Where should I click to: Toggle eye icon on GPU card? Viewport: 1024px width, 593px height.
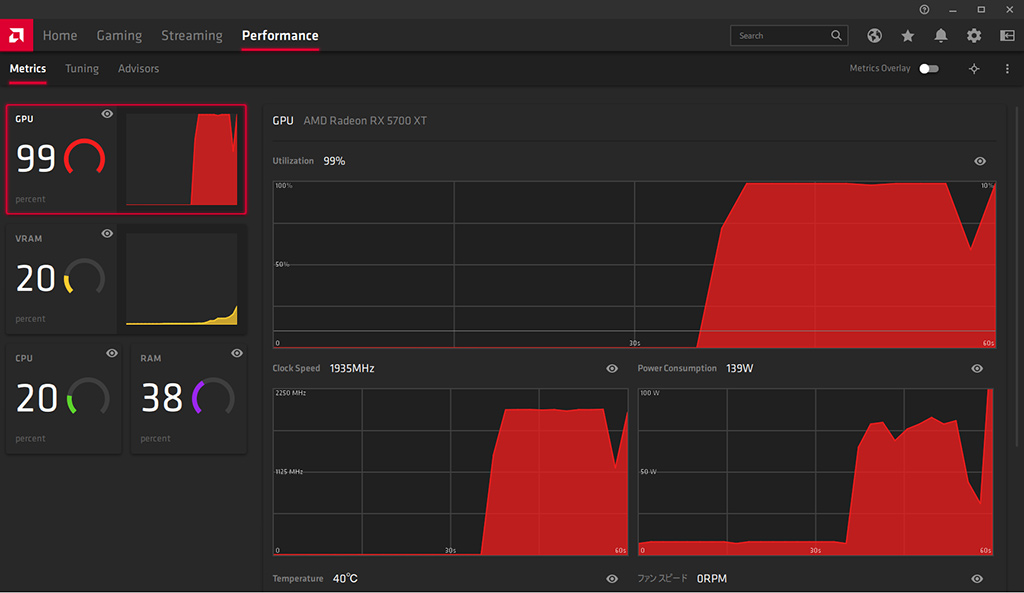(x=107, y=114)
